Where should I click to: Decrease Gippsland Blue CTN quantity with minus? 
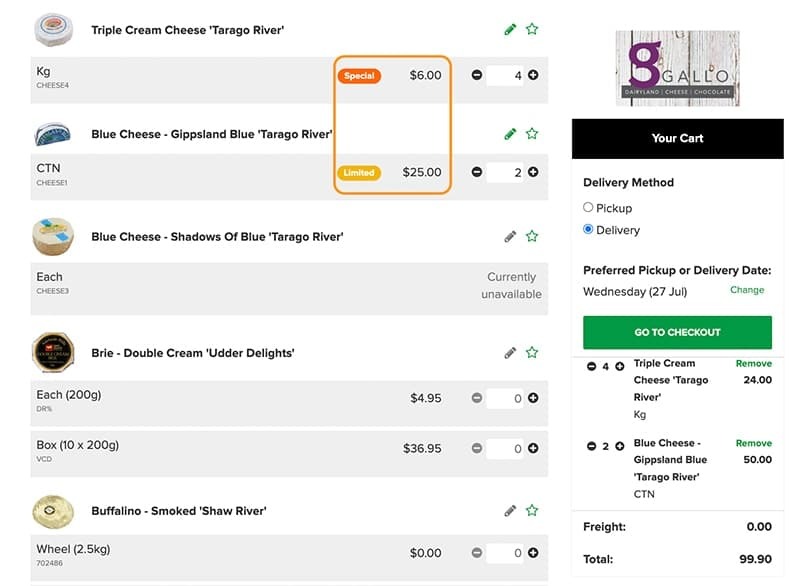pyautogui.click(x=478, y=172)
